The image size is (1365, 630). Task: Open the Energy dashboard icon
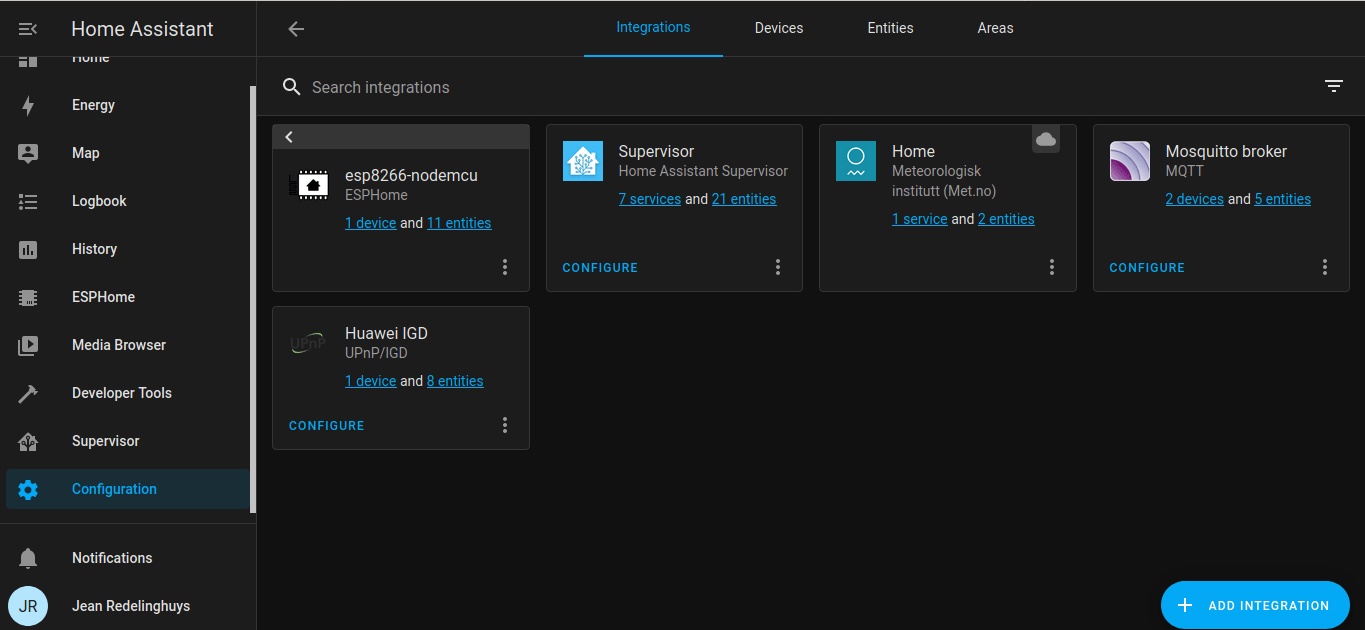click(28, 105)
